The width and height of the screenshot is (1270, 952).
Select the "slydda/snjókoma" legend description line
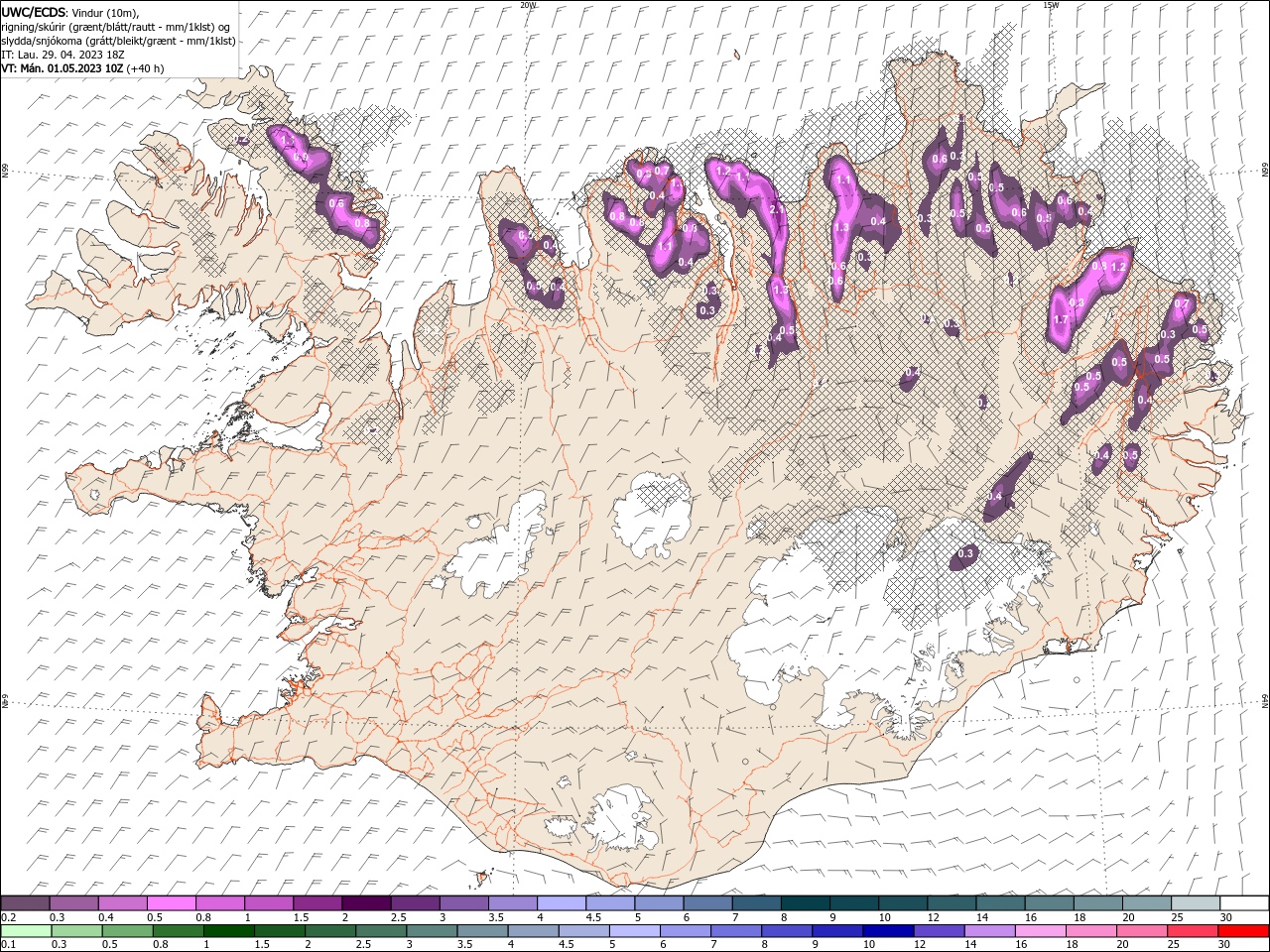click(x=119, y=41)
